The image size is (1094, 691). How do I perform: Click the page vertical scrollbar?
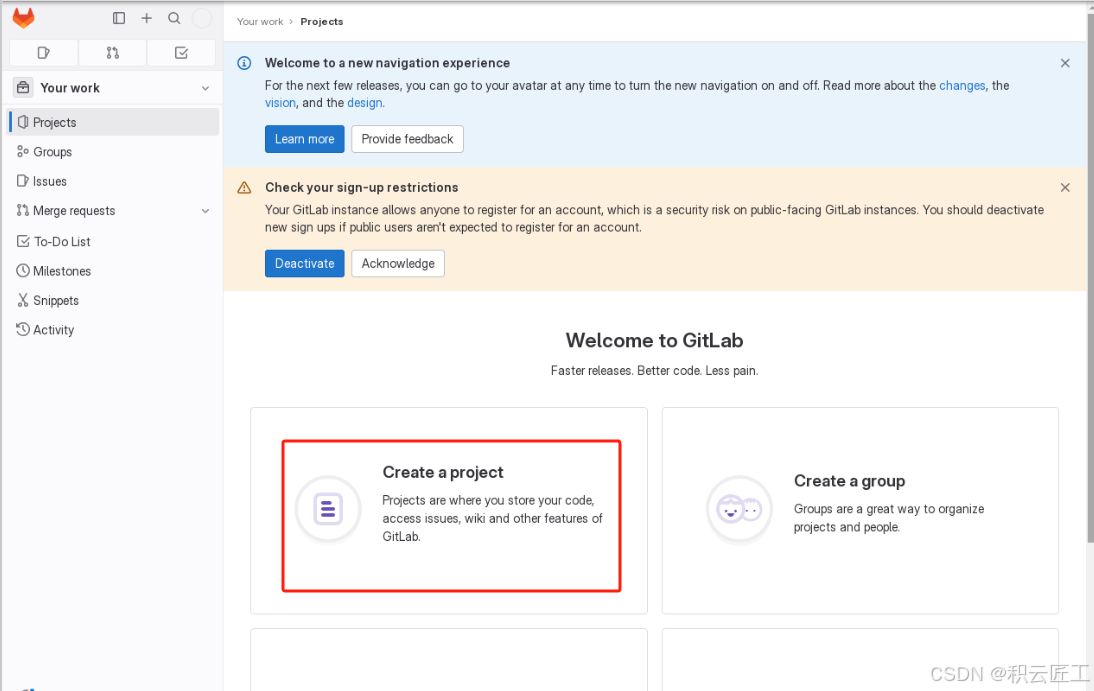pyautogui.click(x=1090, y=279)
